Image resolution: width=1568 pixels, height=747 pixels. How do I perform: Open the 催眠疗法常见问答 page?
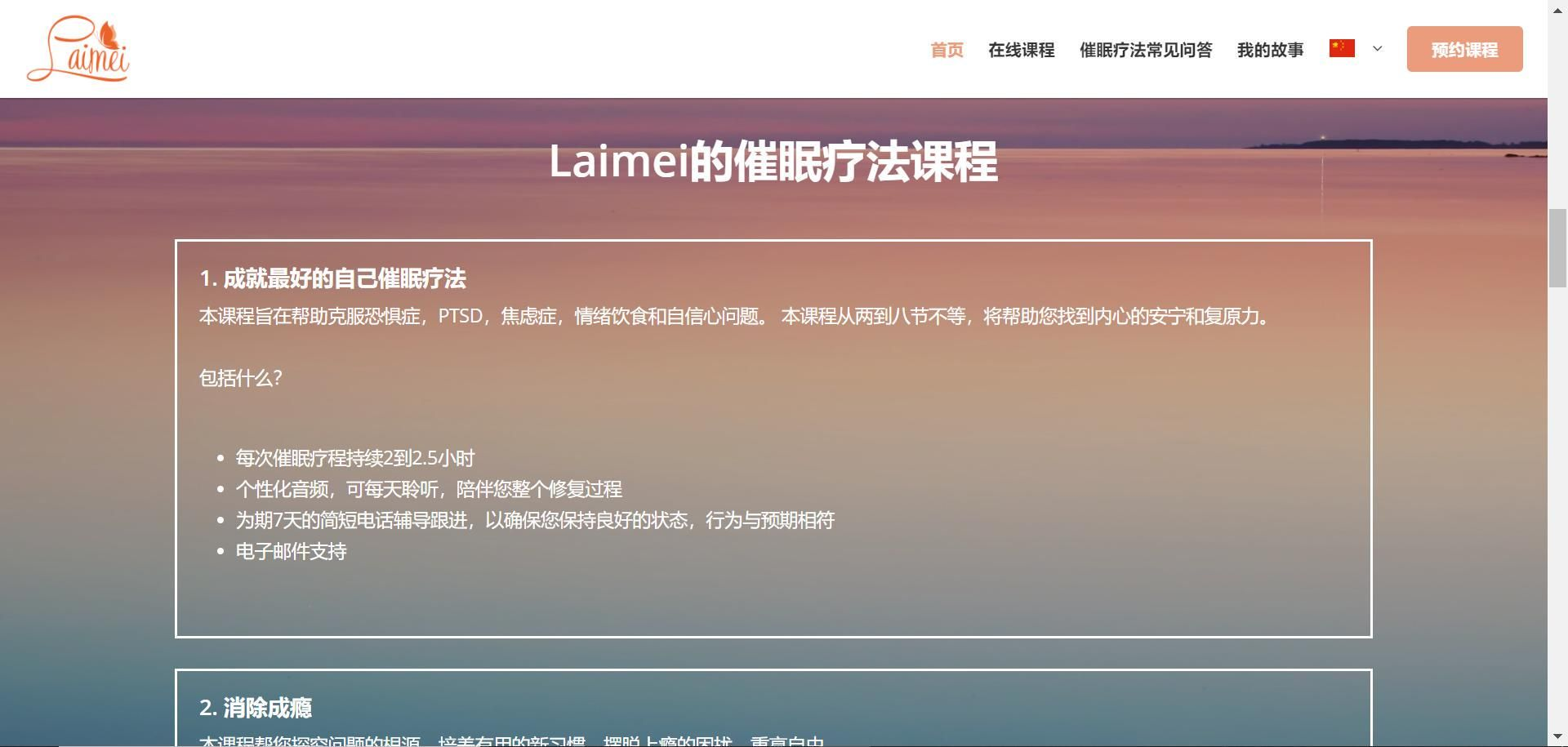click(x=1146, y=49)
